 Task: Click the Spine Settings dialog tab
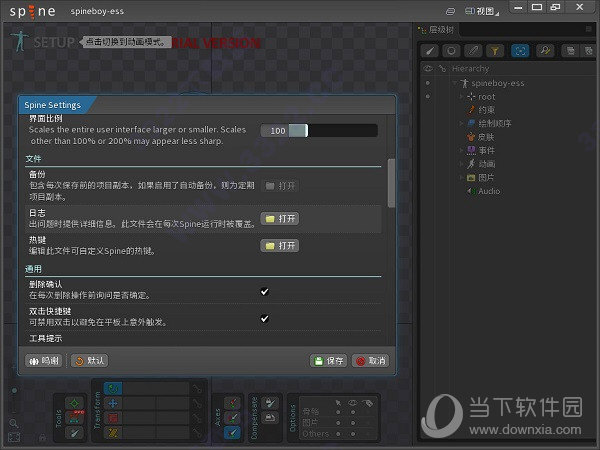53,105
